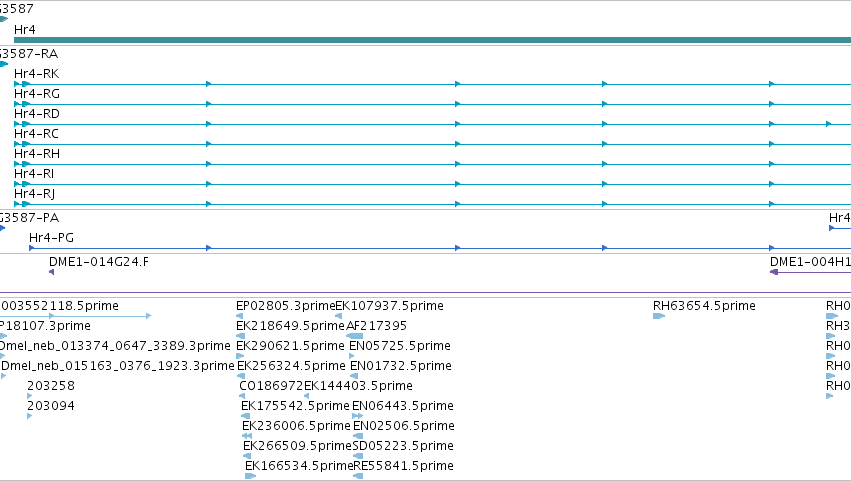Click the start arrow of Hr4-PG feature
The width and height of the screenshot is (851, 481).
point(32,248)
